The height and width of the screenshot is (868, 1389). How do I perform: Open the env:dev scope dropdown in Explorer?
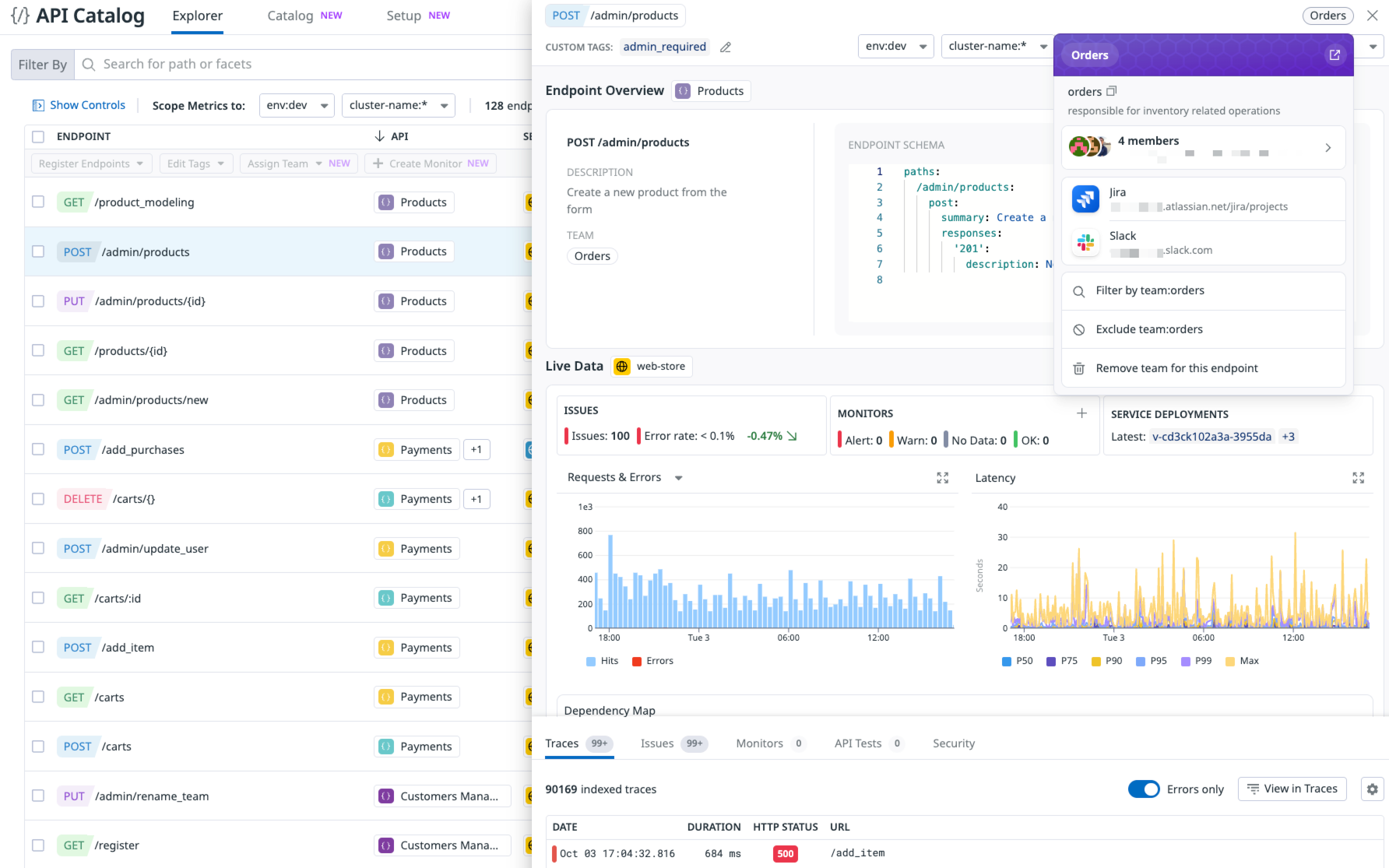tap(297, 105)
